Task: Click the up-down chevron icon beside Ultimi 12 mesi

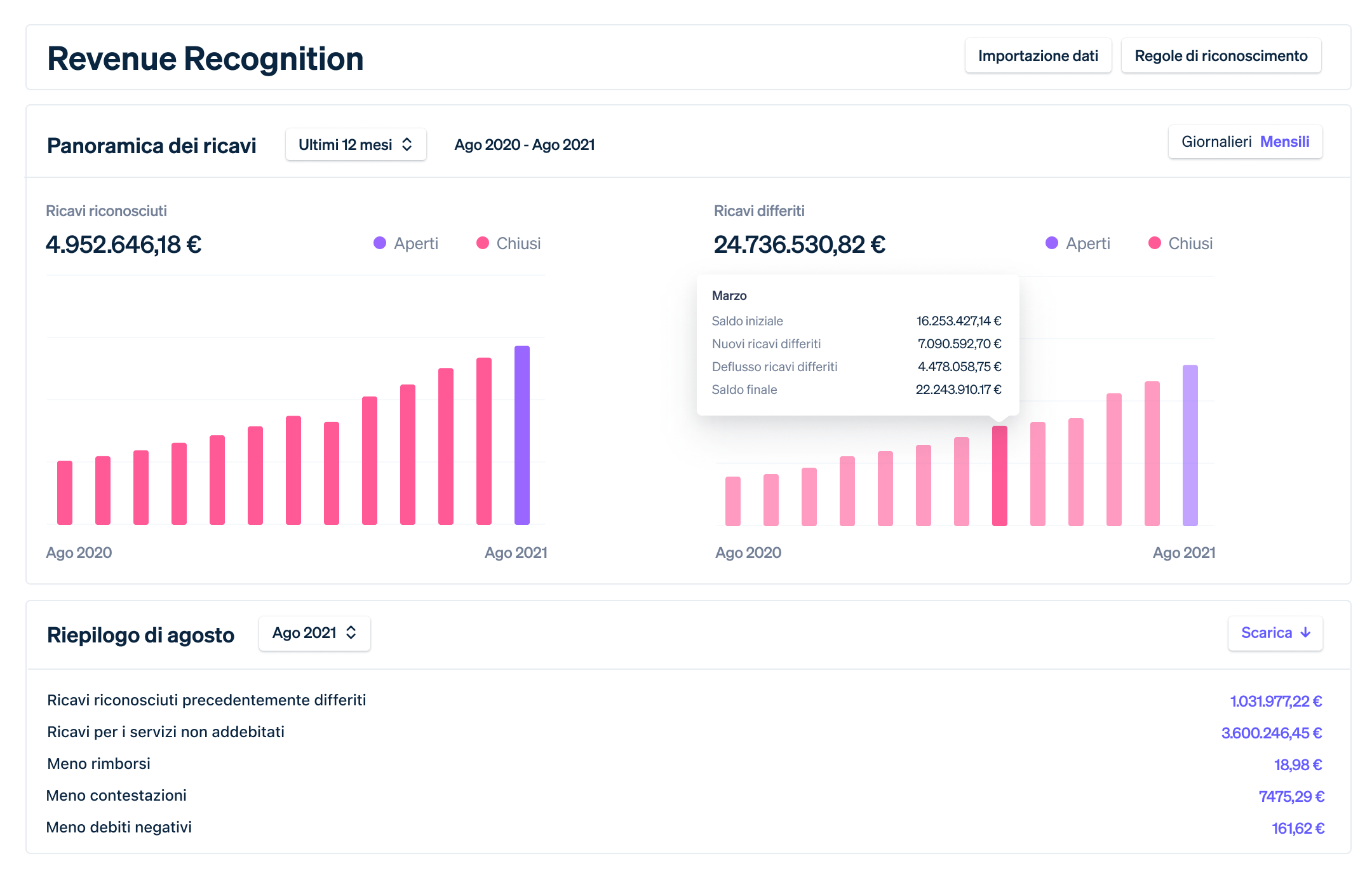Action: [x=407, y=145]
